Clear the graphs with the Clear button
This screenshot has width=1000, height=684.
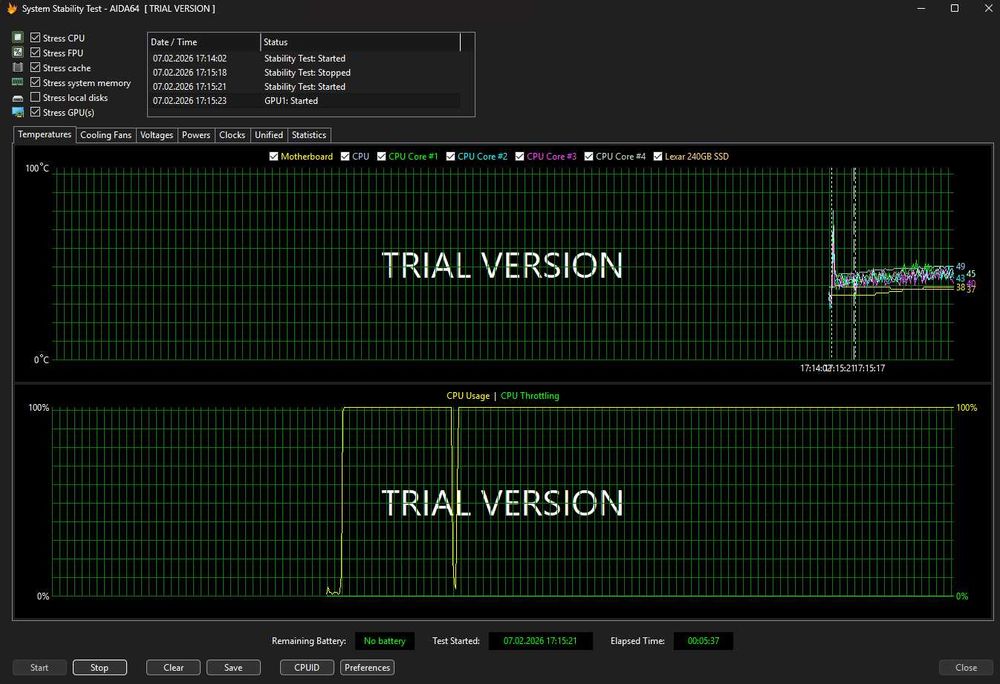coord(173,667)
